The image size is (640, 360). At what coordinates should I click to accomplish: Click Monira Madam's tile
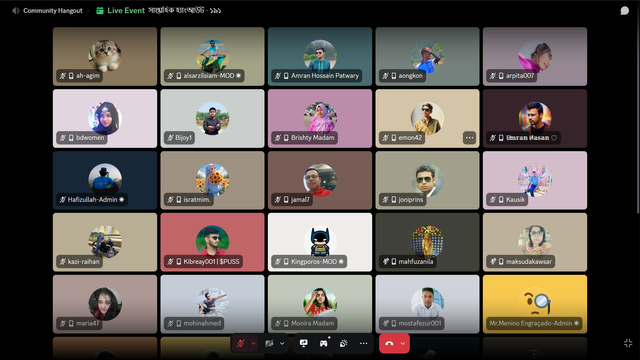click(x=320, y=304)
